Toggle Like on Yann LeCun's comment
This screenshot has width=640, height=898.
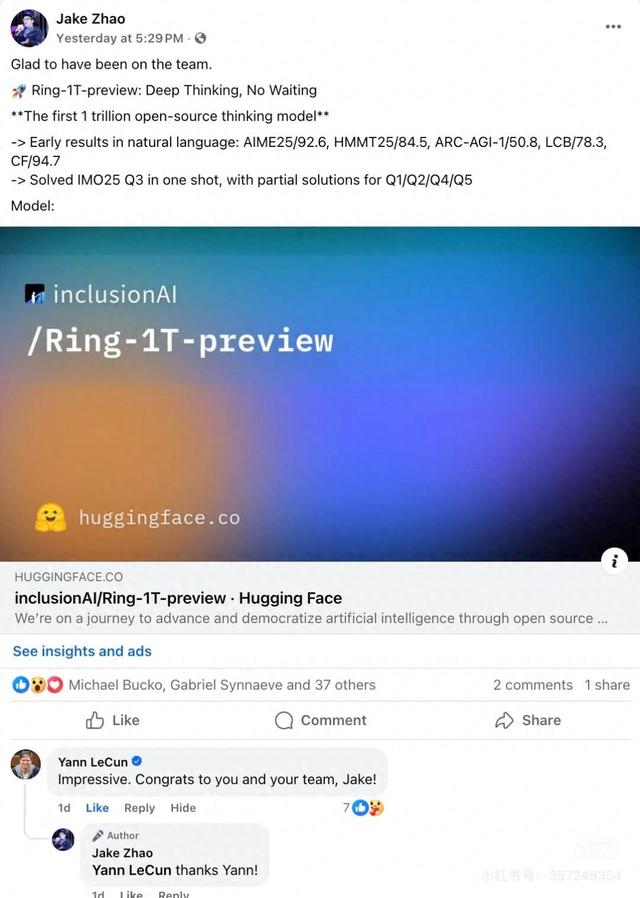(x=97, y=808)
